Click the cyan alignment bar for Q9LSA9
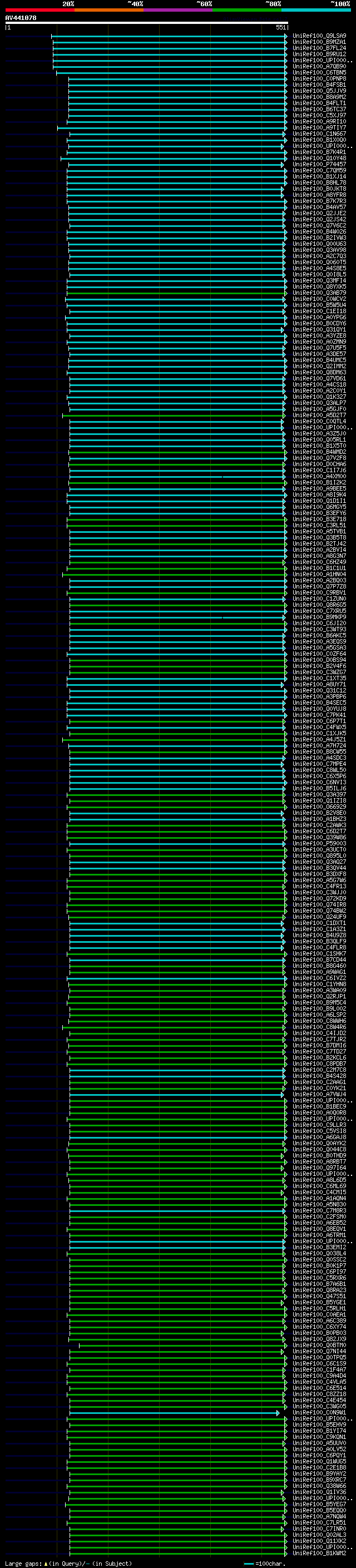Image resolution: width=356 pixels, height=1568 pixels. (x=169, y=37)
